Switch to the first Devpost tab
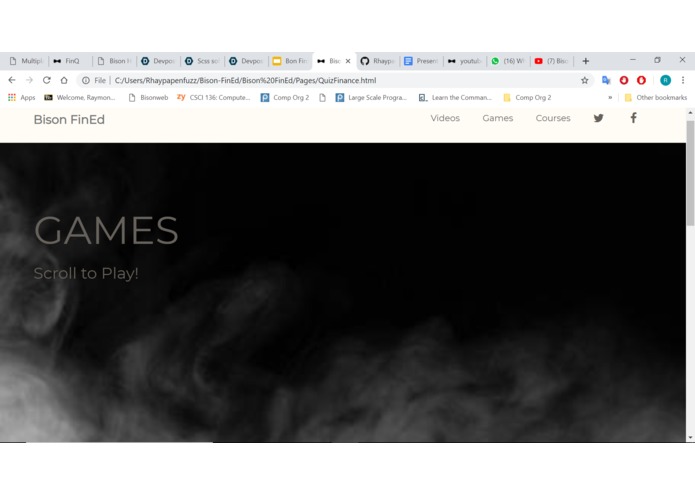Screen dimensions: 695x494 coord(158,61)
